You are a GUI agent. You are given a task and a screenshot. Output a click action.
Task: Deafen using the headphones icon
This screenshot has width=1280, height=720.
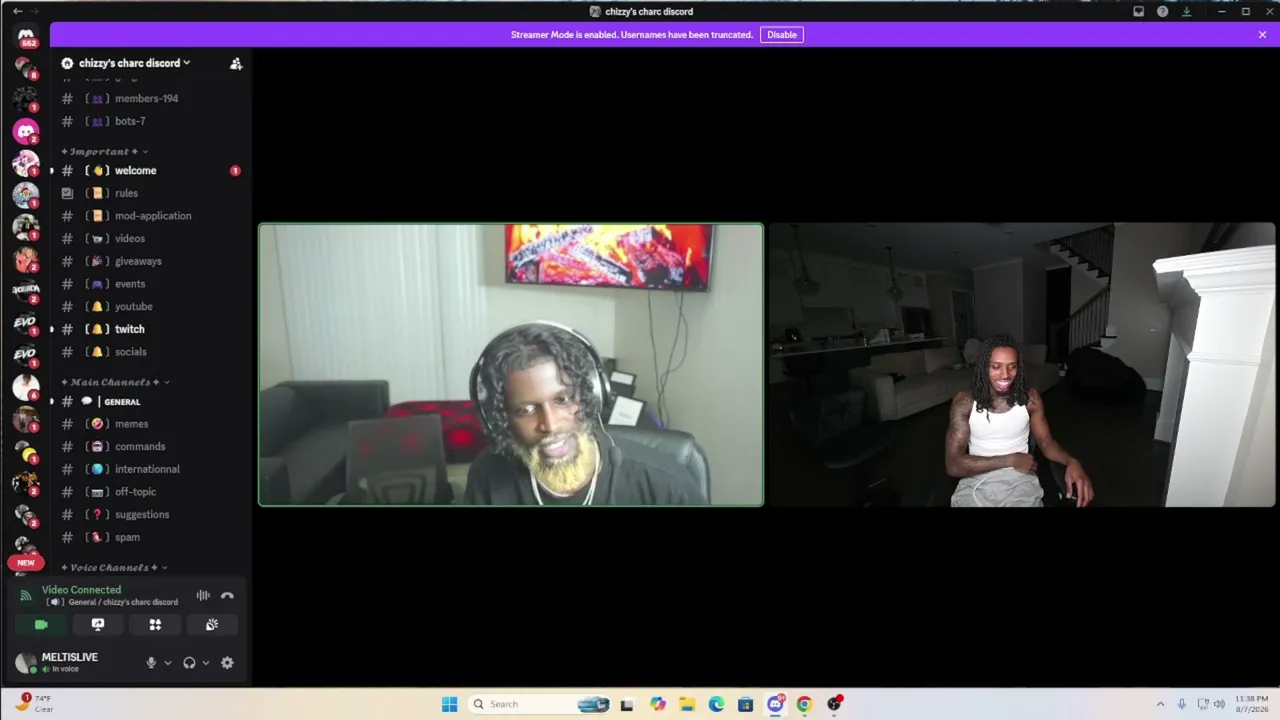(x=189, y=663)
